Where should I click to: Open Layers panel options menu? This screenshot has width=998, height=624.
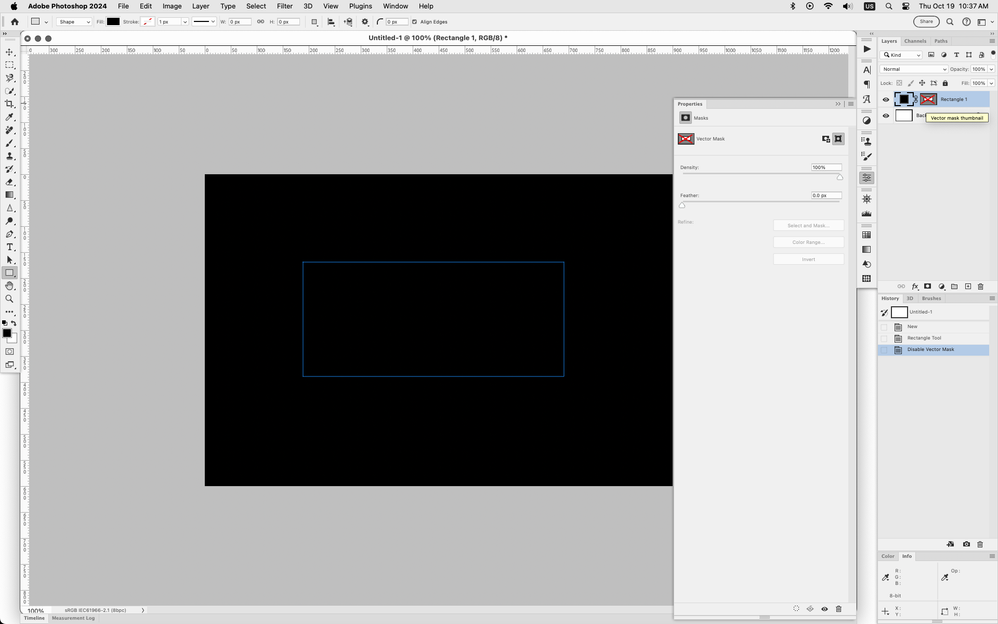coord(992,41)
